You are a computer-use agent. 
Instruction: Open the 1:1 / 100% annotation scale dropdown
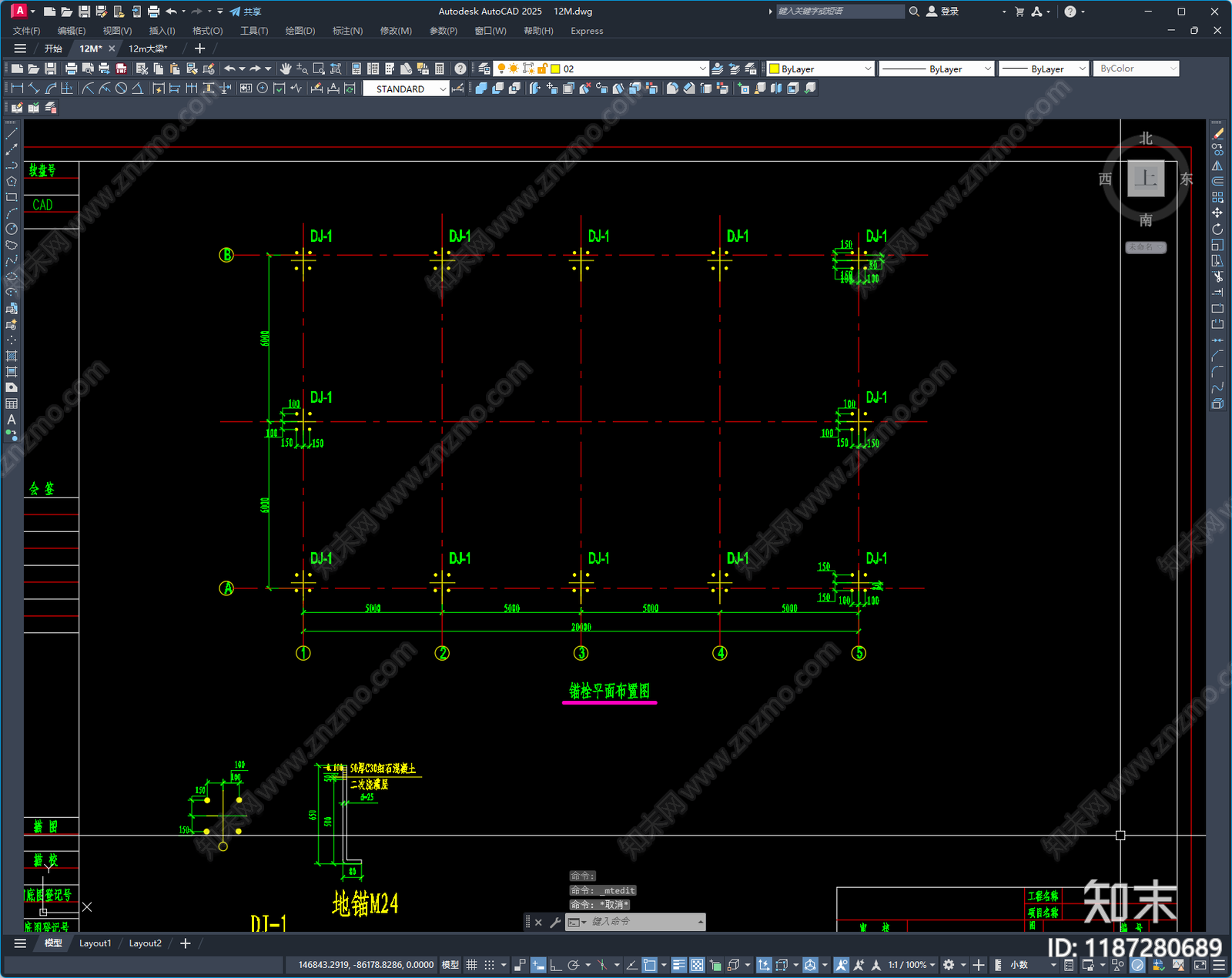point(912,965)
